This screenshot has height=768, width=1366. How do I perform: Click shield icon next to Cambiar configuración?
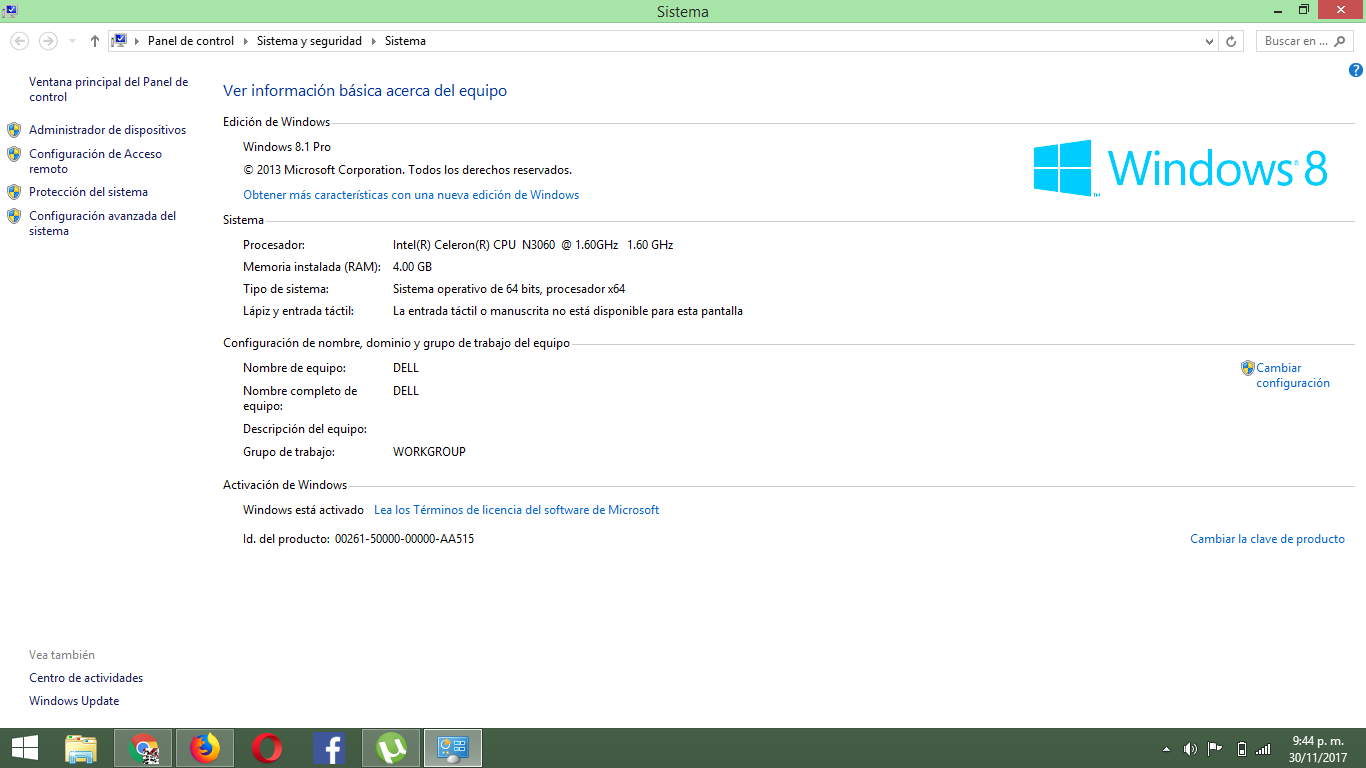coord(1247,368)
